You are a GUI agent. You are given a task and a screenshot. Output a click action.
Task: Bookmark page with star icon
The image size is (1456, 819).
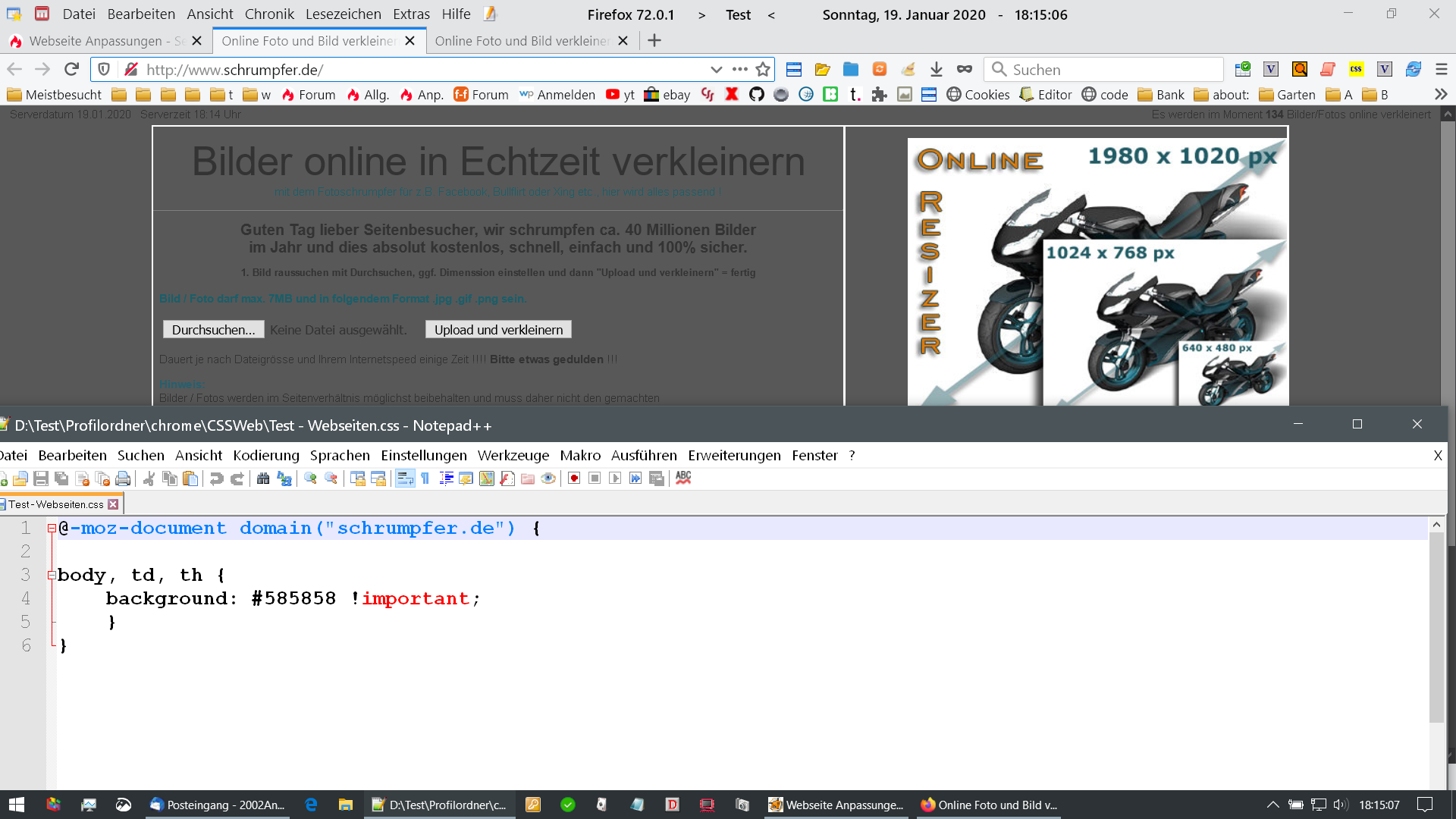coord(763,69)
